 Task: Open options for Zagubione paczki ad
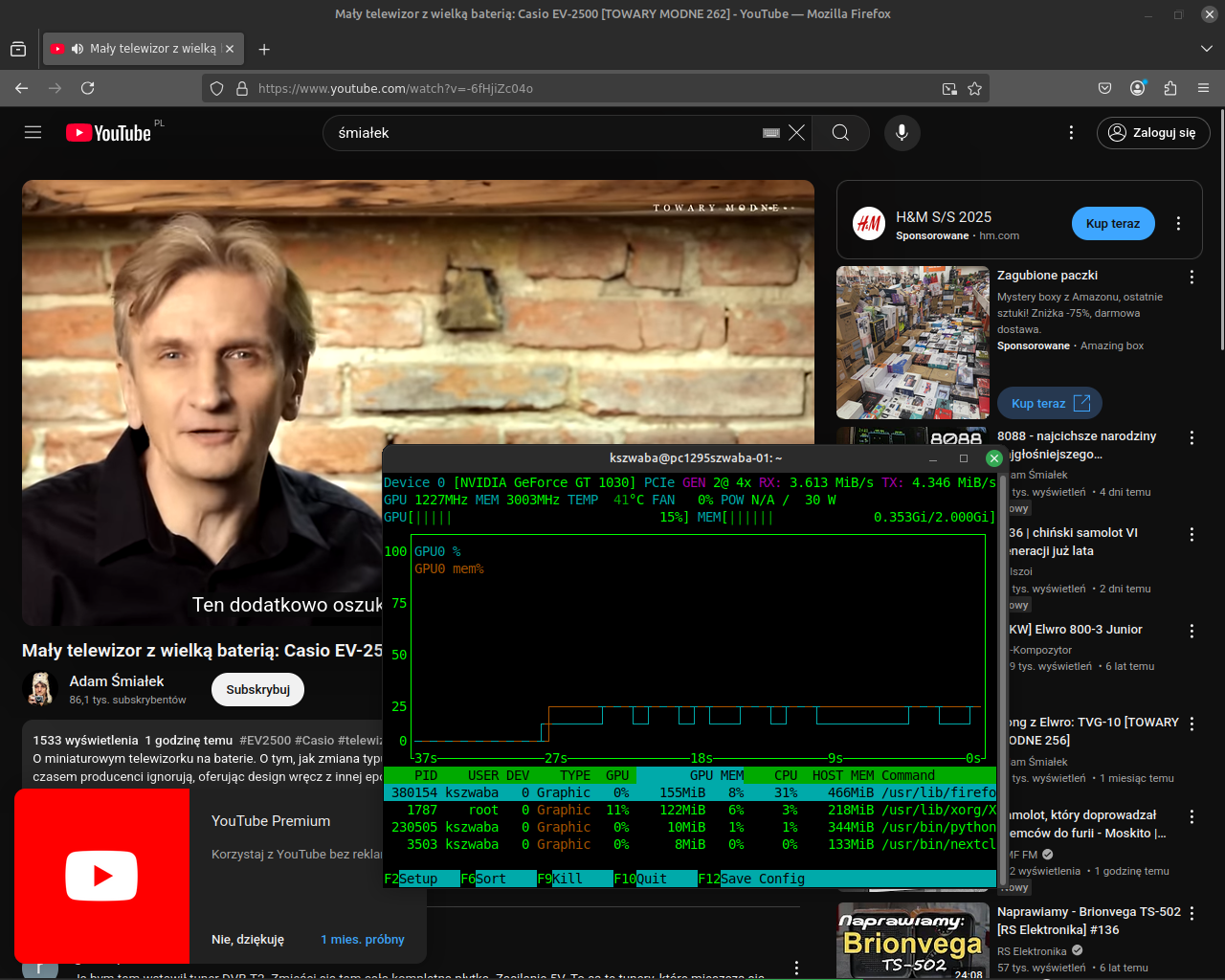[1192, 277]
